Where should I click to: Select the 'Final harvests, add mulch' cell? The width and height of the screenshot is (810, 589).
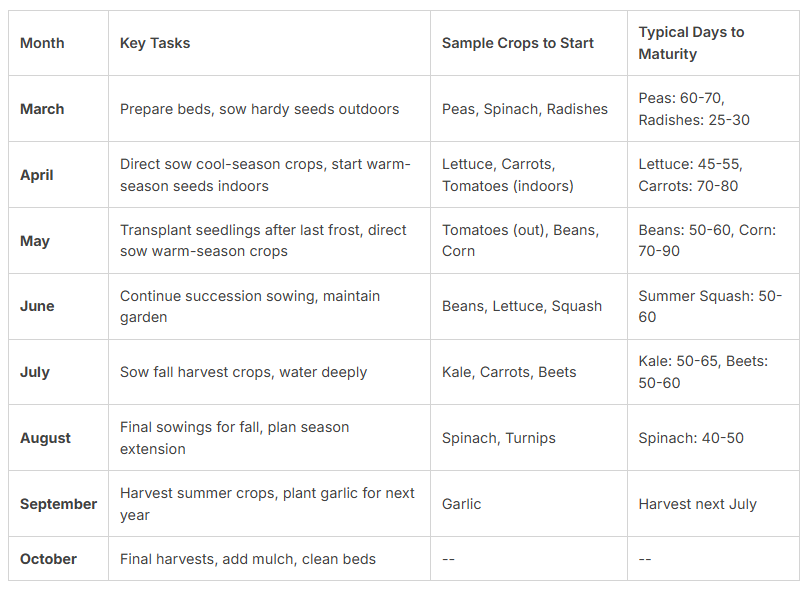click(x=248, y=559)
